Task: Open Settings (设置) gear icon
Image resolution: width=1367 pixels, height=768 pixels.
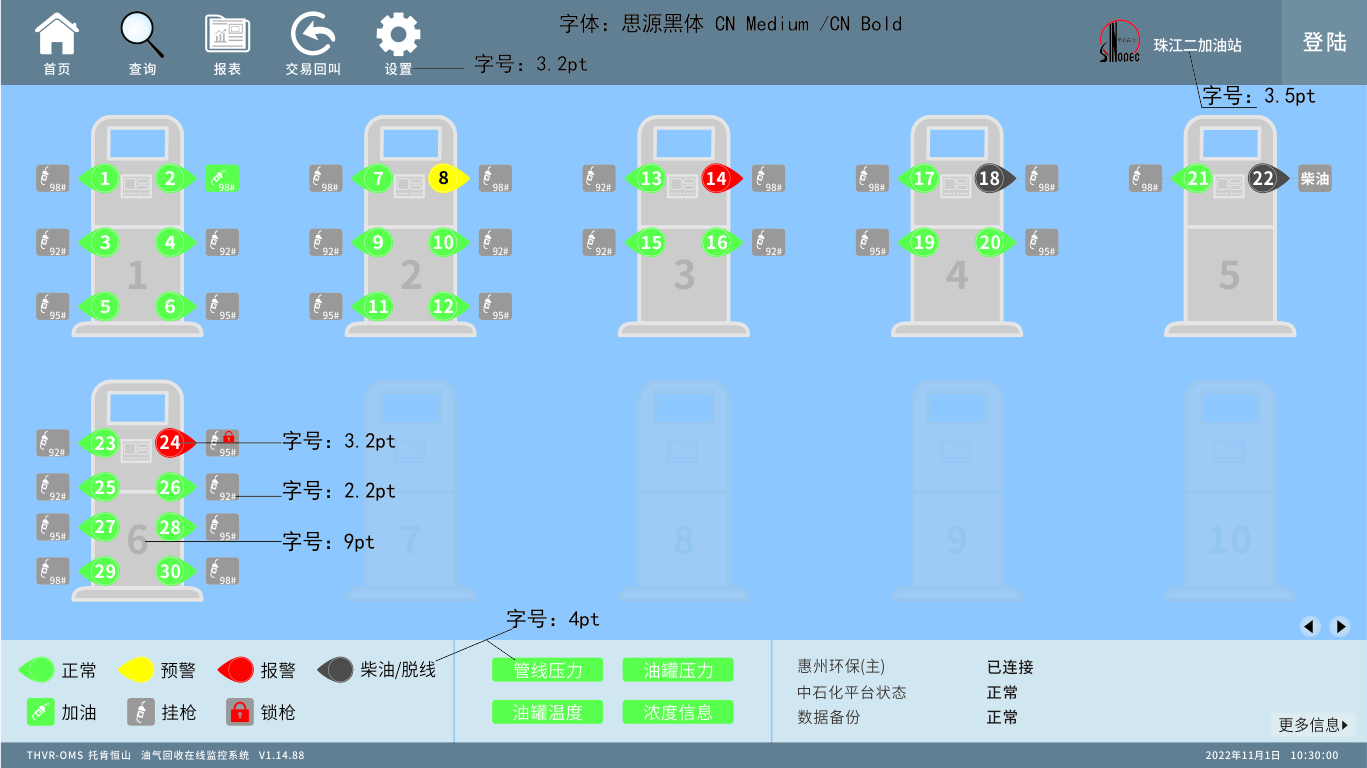Action: click(x=398, y=36)
